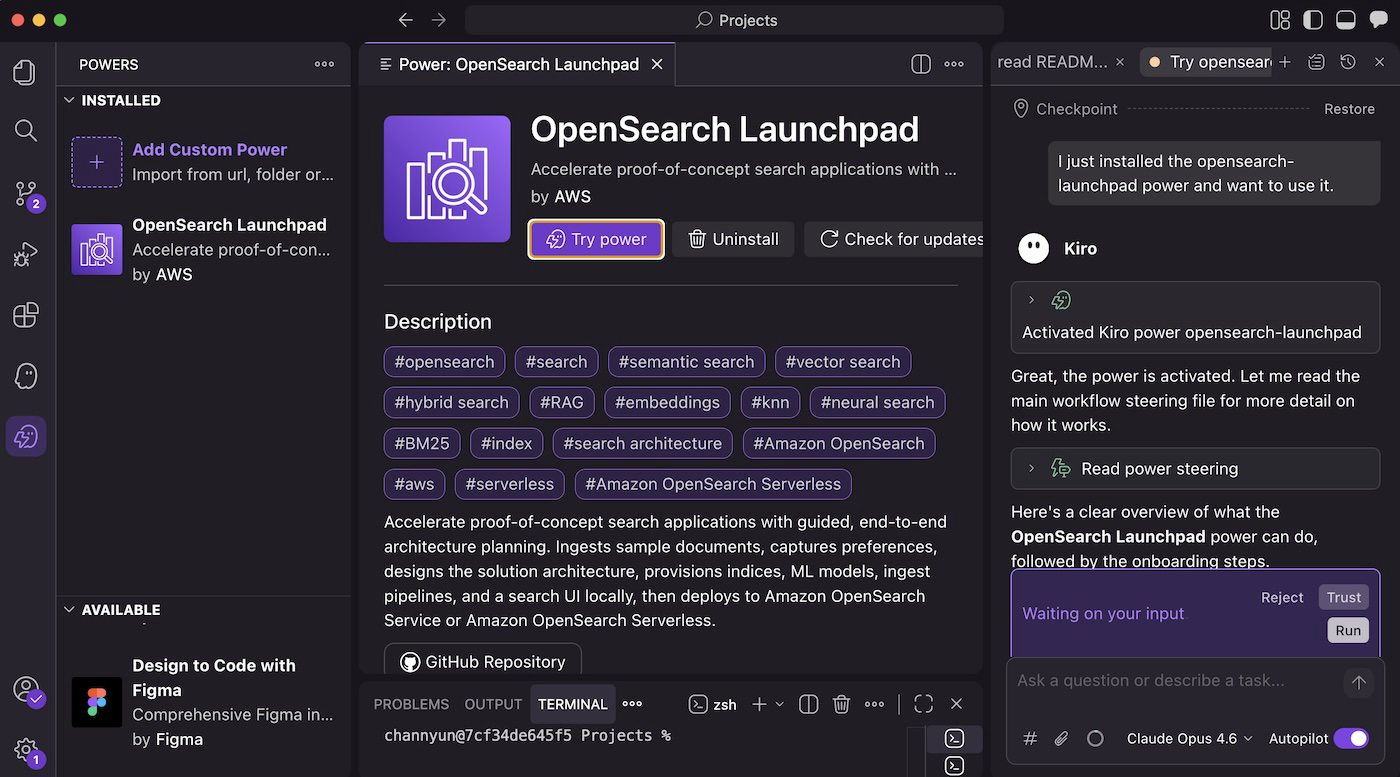Toggle the primary sidebar from the title bar
Viewport: 1400px width, 777px height.
[x=1313, y=20]
